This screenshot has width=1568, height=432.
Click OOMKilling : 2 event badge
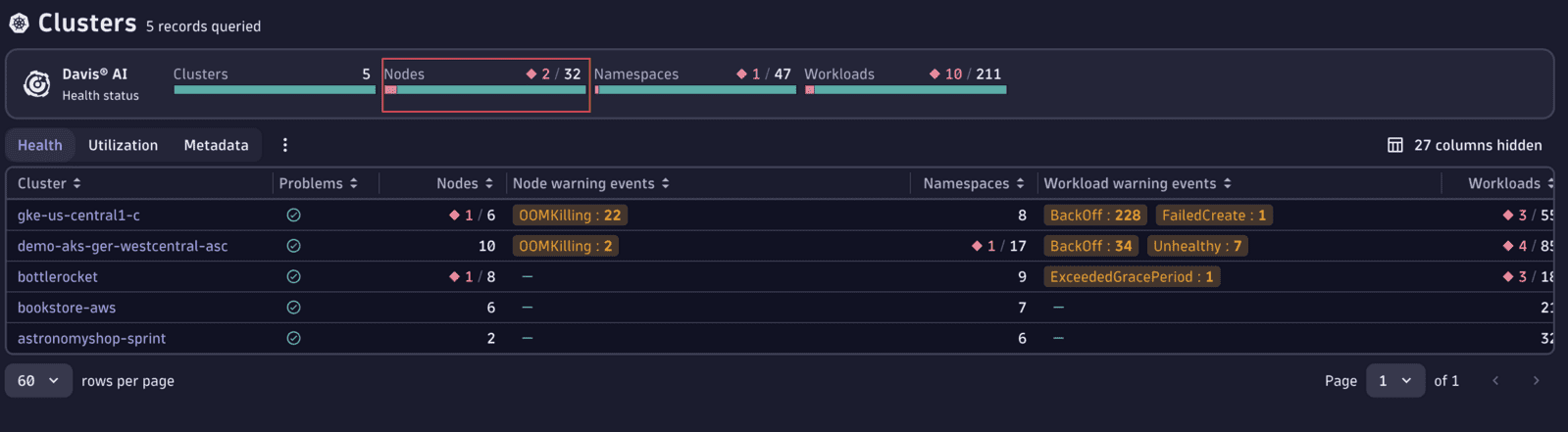[566, 246]
